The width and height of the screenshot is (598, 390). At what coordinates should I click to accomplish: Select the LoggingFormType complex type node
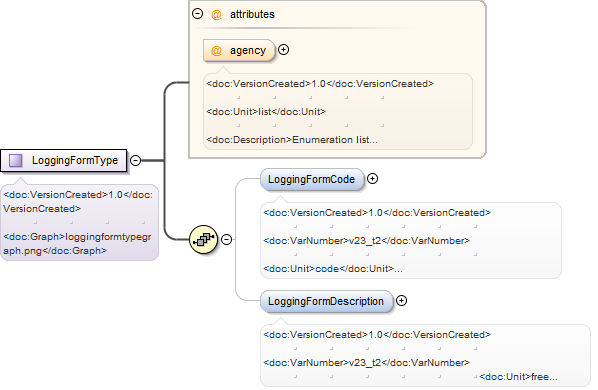point(64,160)
